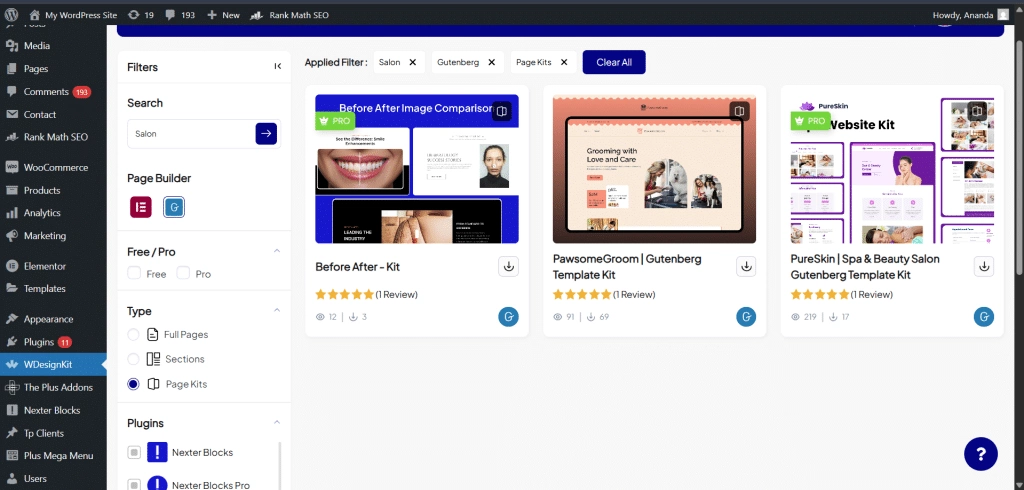Open the PureSkin kit thumbnail
This screenshot has height=490, width=1024.
pyautogui.click(x=892, y=169)
